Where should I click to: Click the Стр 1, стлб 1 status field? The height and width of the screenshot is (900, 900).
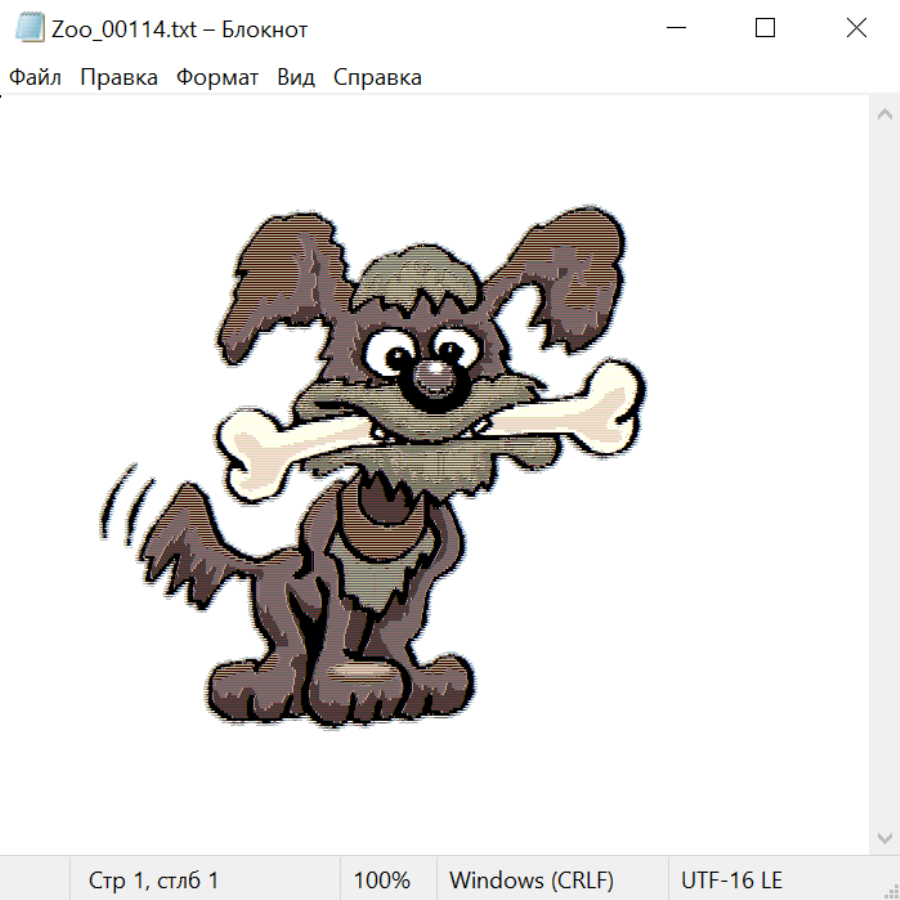pyautogui.click(x=154, y=880)
